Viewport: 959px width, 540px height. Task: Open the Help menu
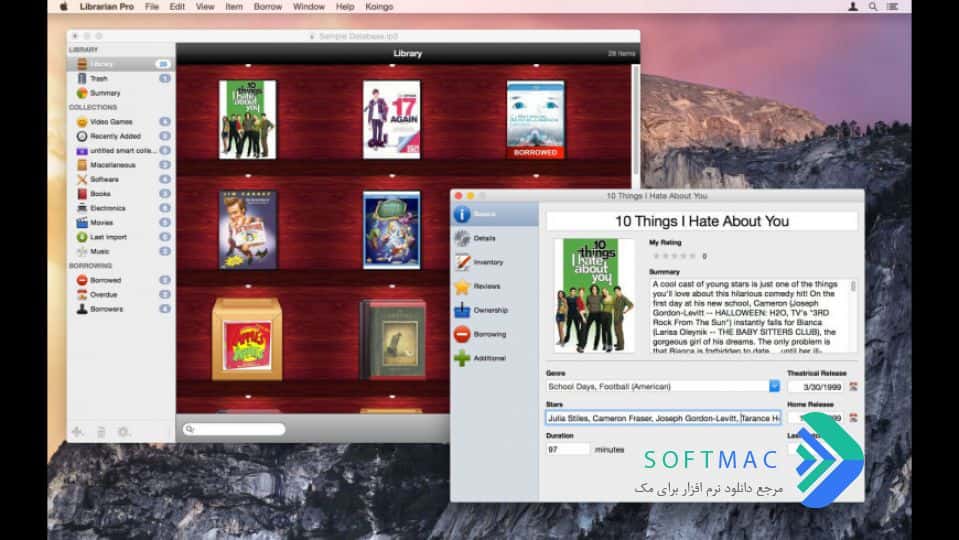(x=345, y=7)
